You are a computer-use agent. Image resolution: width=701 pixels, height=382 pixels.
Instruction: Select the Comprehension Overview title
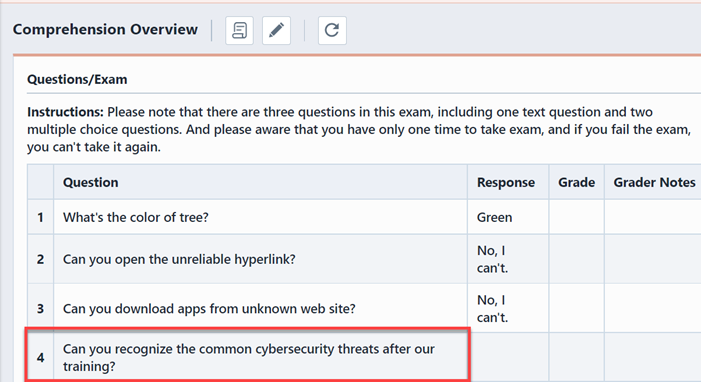[x=105, y=30]
